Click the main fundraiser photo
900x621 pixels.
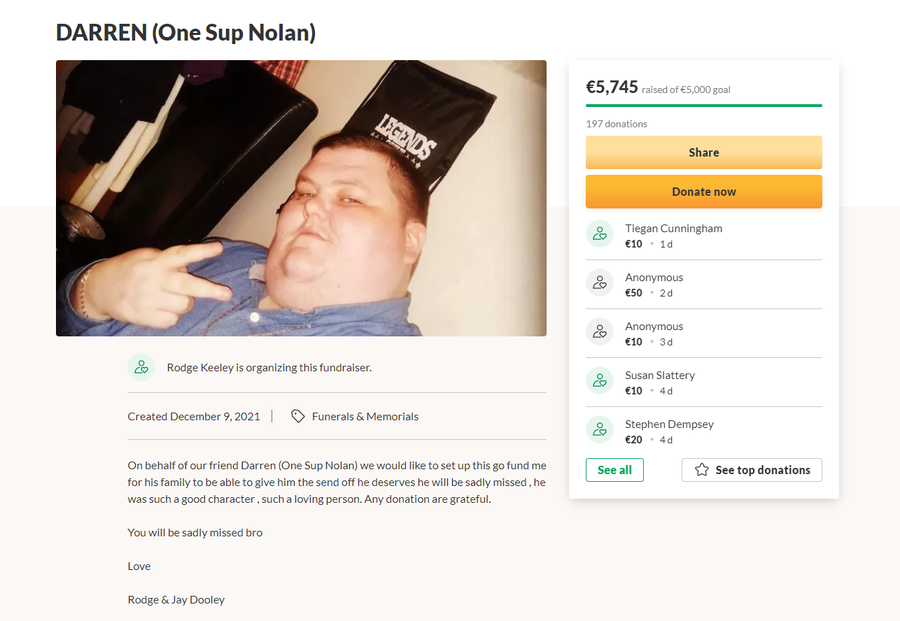pyautogui.click(x=301, y=198)
